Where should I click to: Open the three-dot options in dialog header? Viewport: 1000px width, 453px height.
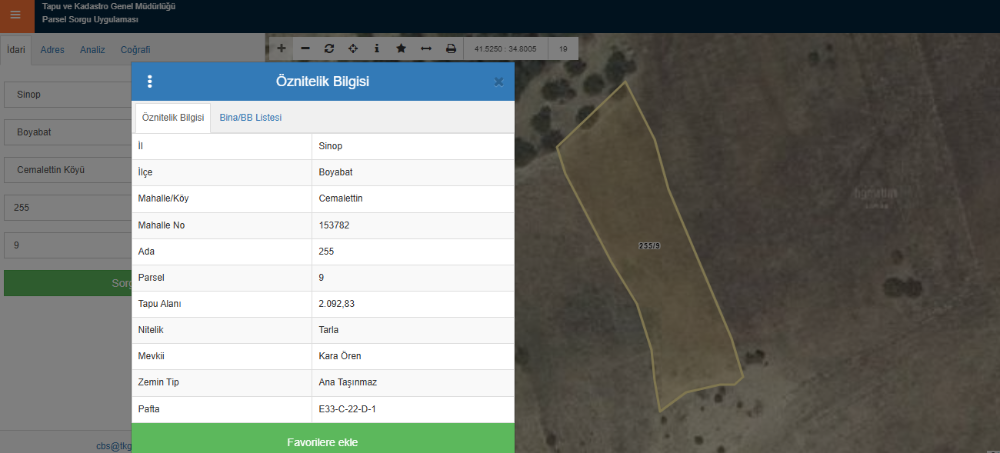[150, 82]
